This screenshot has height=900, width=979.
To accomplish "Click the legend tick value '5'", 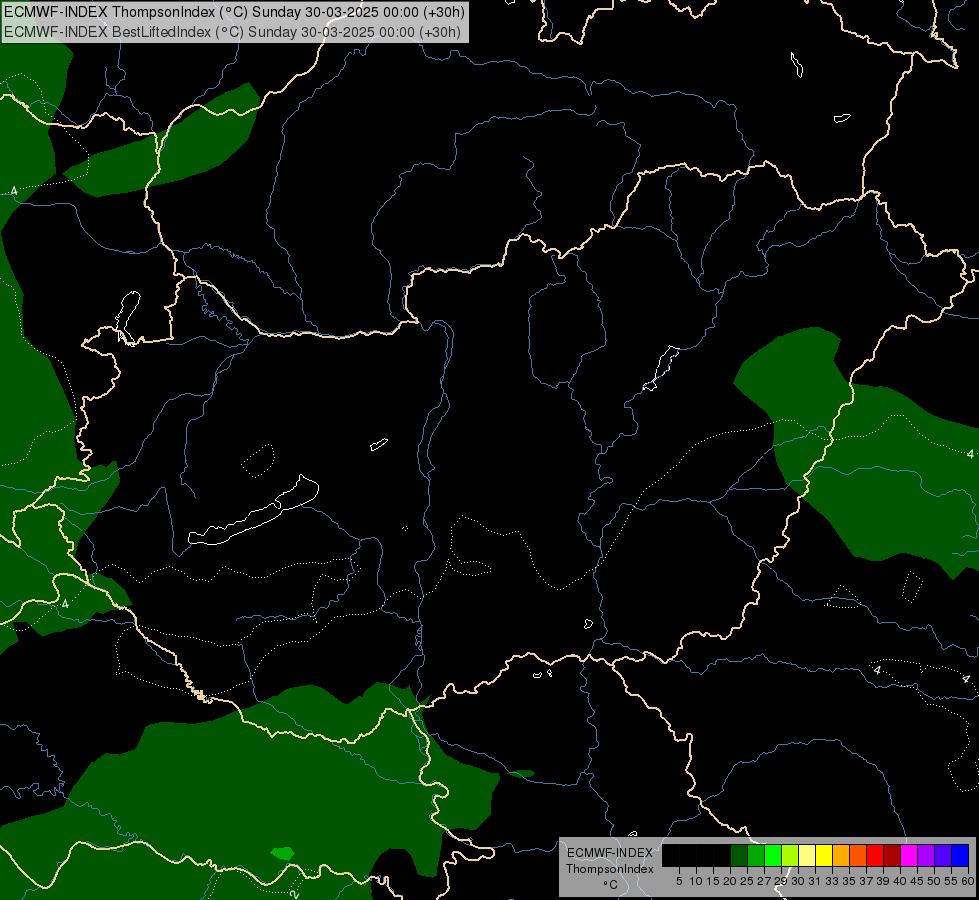I will click(x=679, y=881).
